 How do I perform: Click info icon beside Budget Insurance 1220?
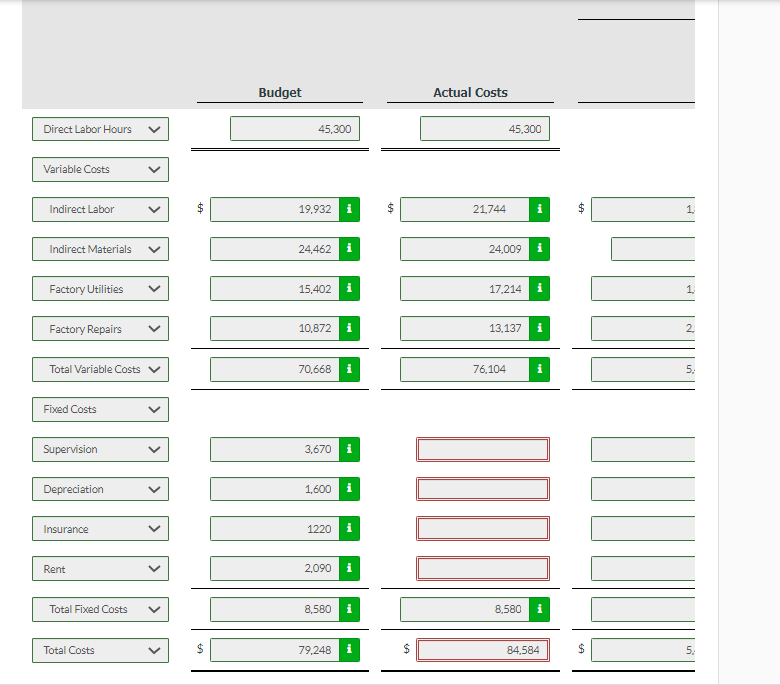349,528
